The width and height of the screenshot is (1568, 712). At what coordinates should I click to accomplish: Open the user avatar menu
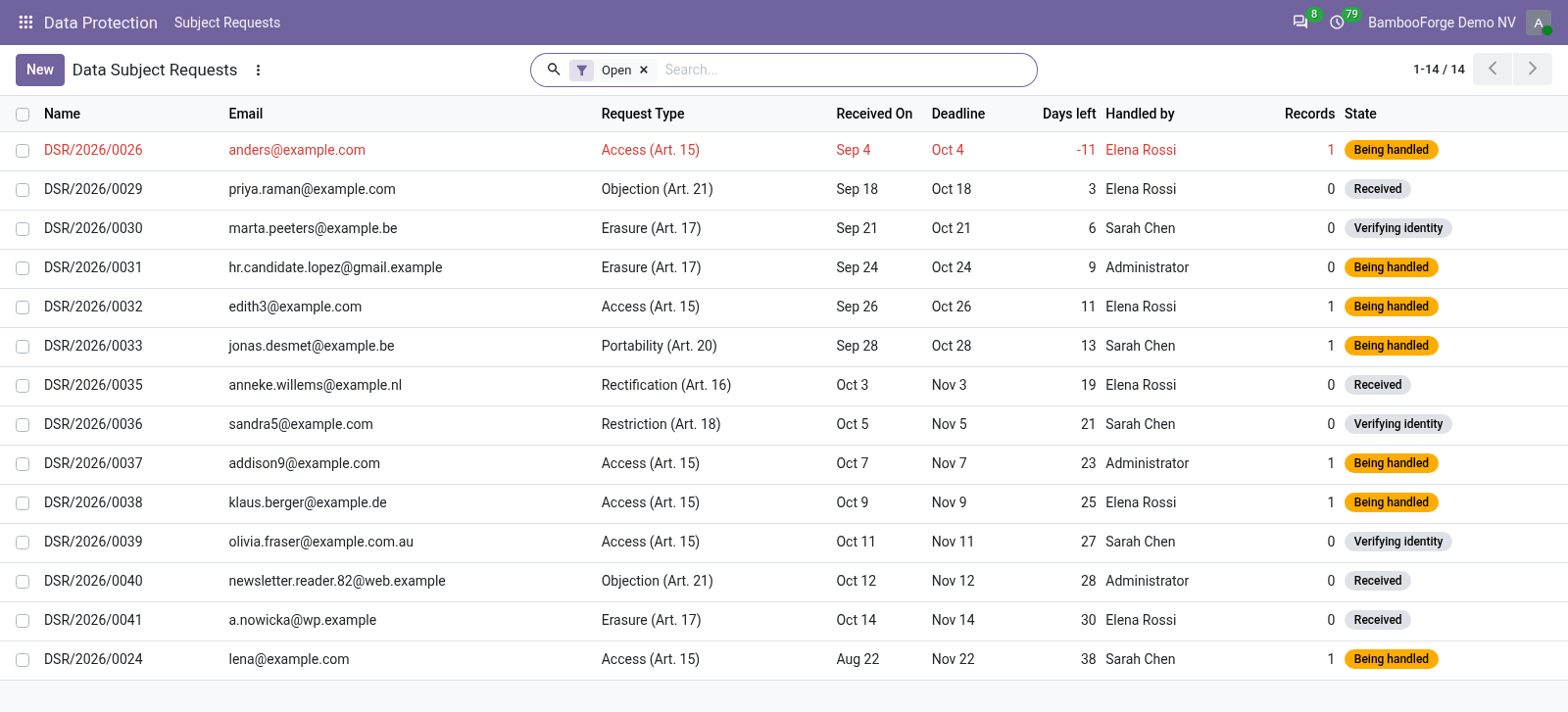pyautogui.click(x=1539, y=22)
